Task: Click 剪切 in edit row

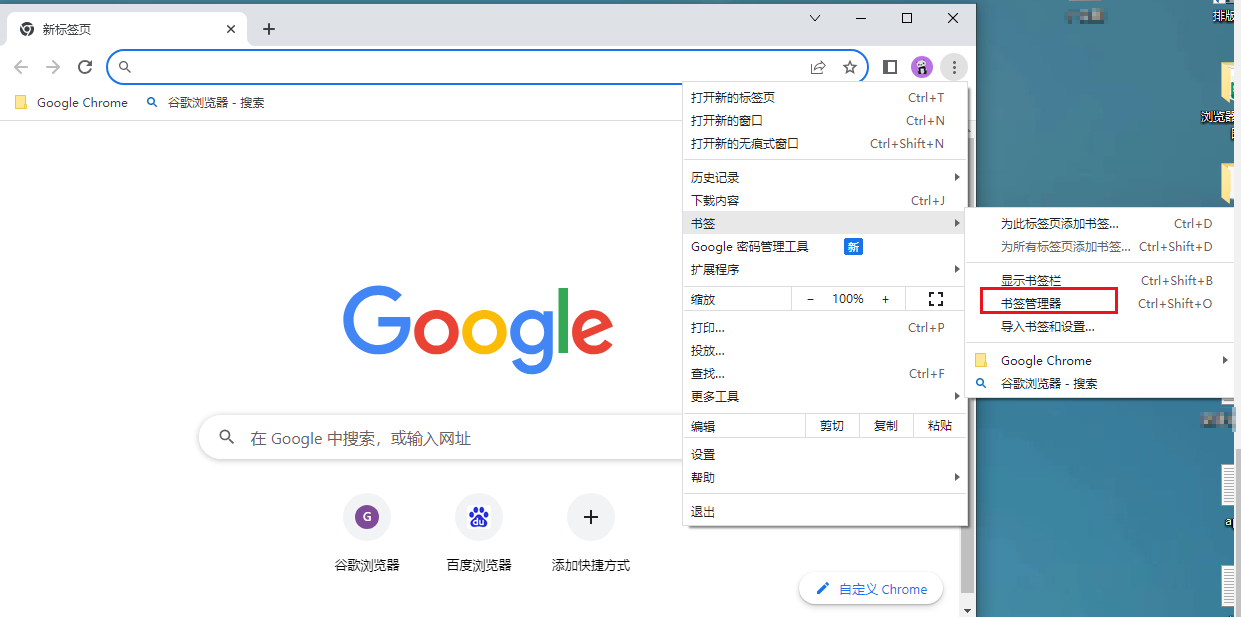Action: (832, 425)
